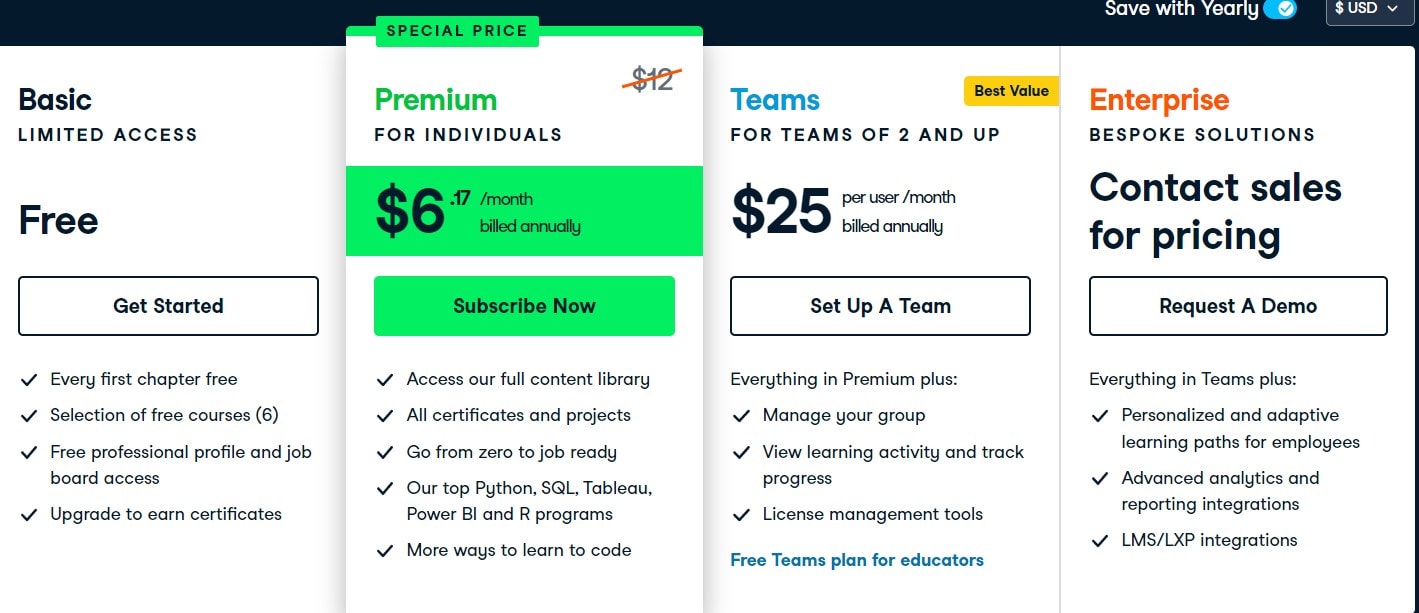Open the $ USD currency dropdown
The height and width of the screenshot is (613, 1419).
click(x=1369, y=9)
